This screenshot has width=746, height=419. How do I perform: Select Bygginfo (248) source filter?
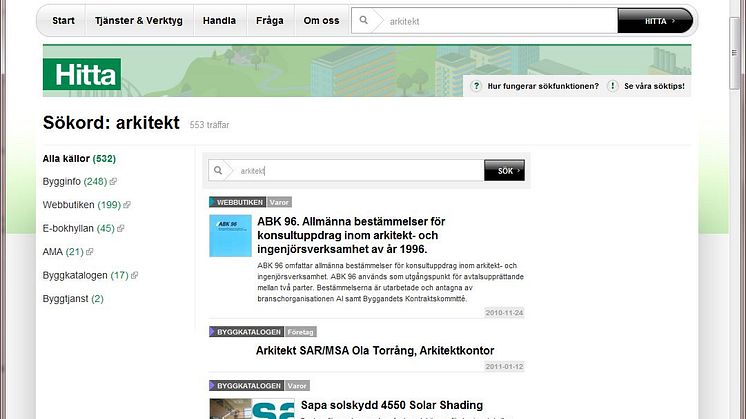(x=75, y=182)
